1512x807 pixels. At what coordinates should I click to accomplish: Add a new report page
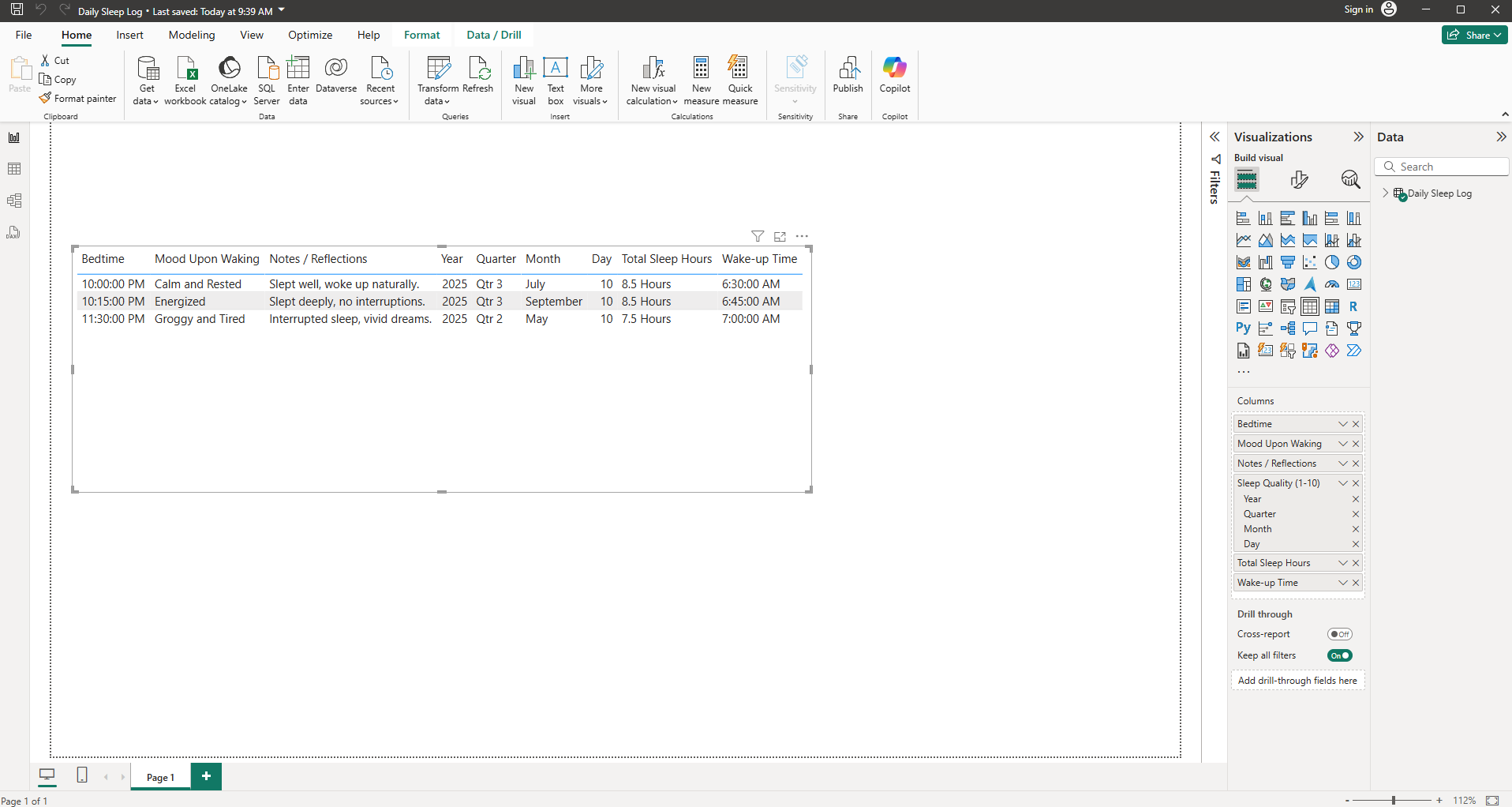tap(206, 776)
